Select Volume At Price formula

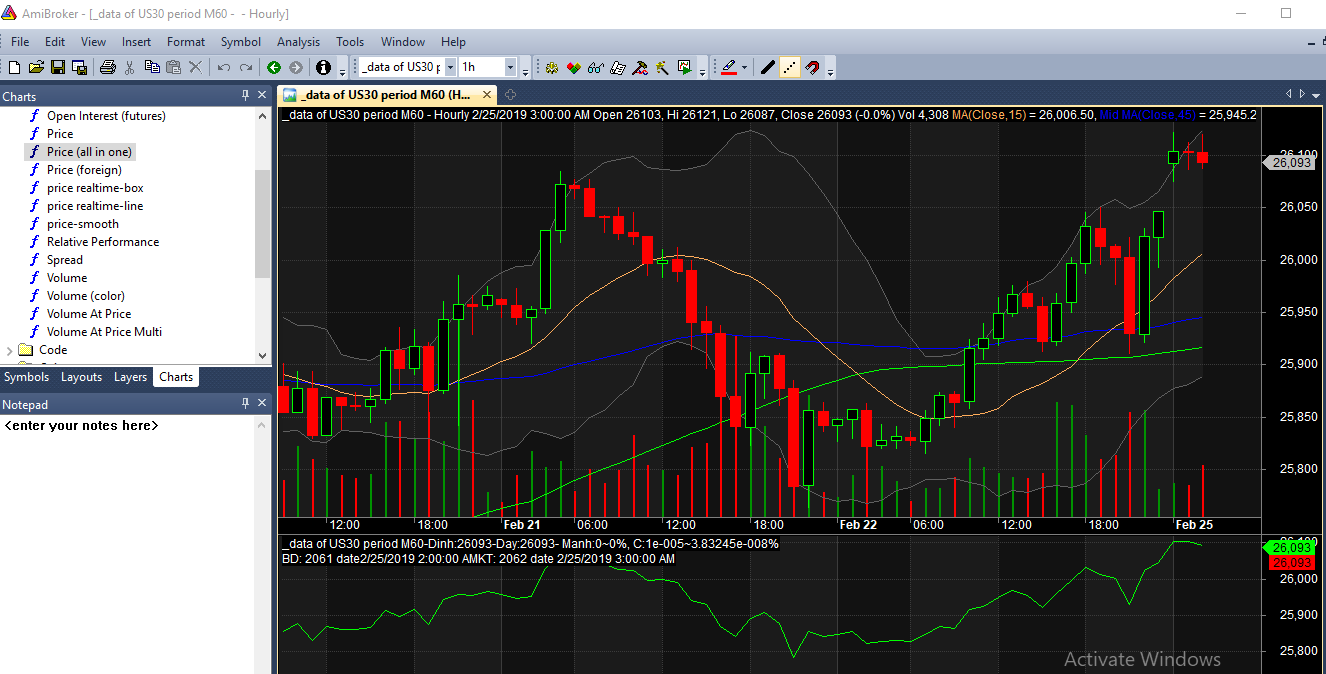(x=89, y=314)
